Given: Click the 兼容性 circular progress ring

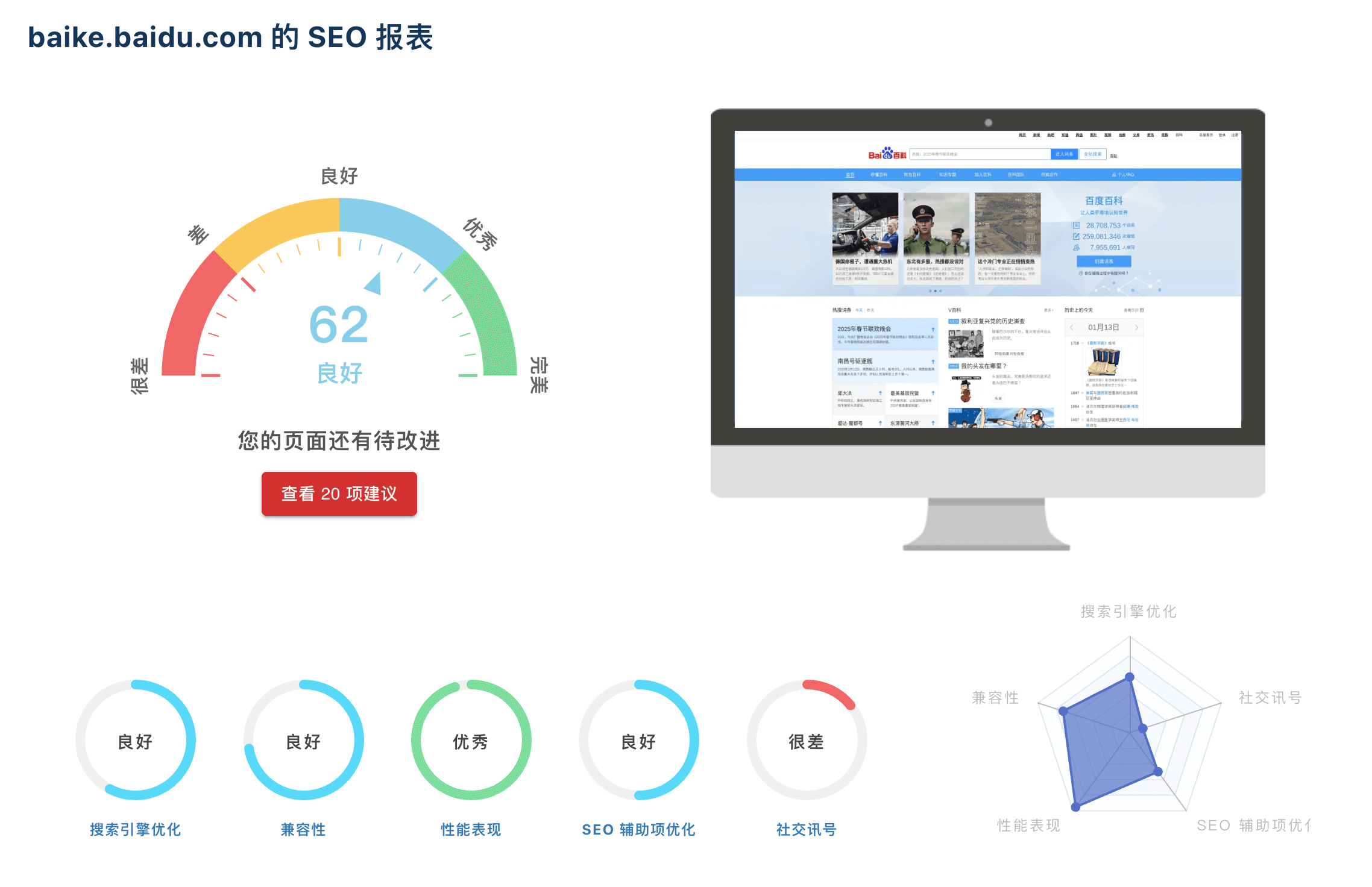Looking at the screenshot, I should [x=303, y=740].
